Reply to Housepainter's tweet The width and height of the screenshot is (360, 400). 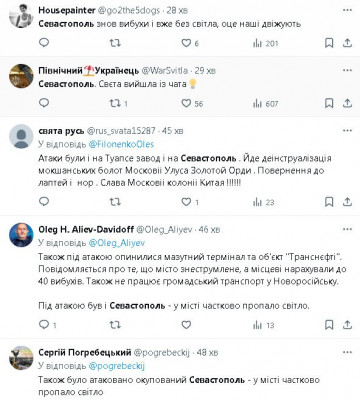(44, 43)
